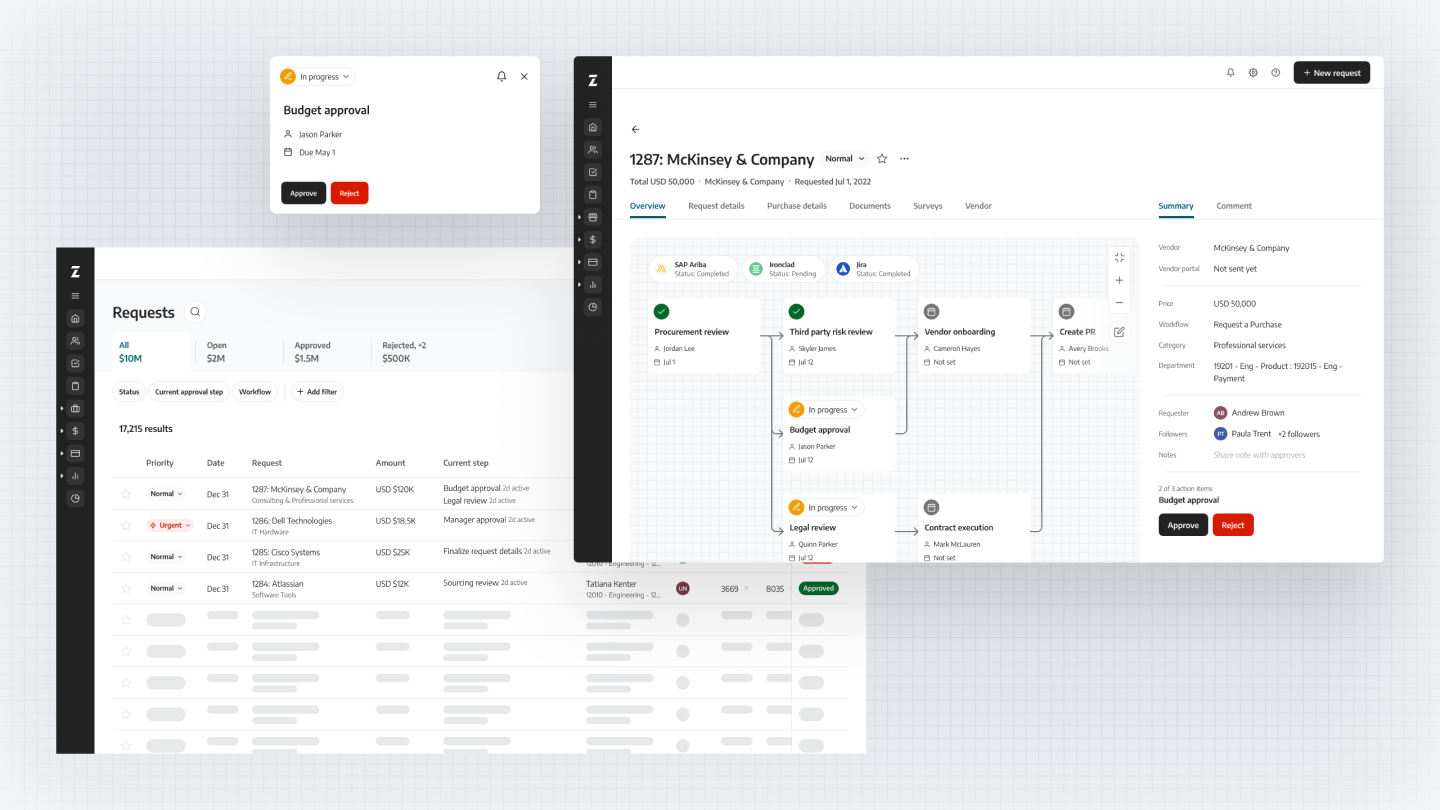Open settings gear in top bar

1253,73
